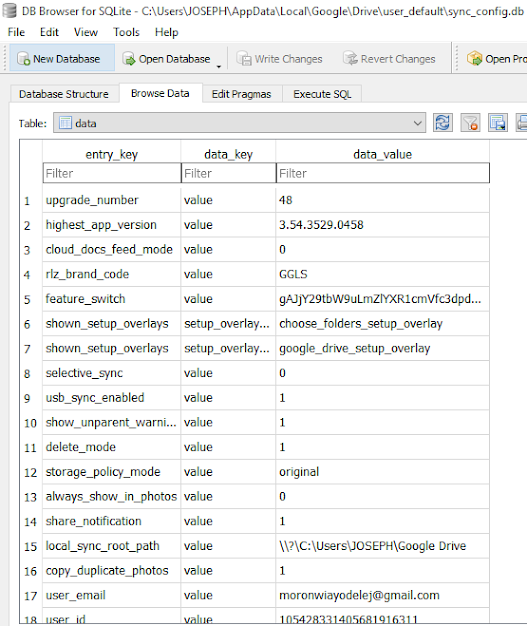Click the GGLS value cell
The width and height of the screenshot is (527, 626).
(x=383, y=274)
